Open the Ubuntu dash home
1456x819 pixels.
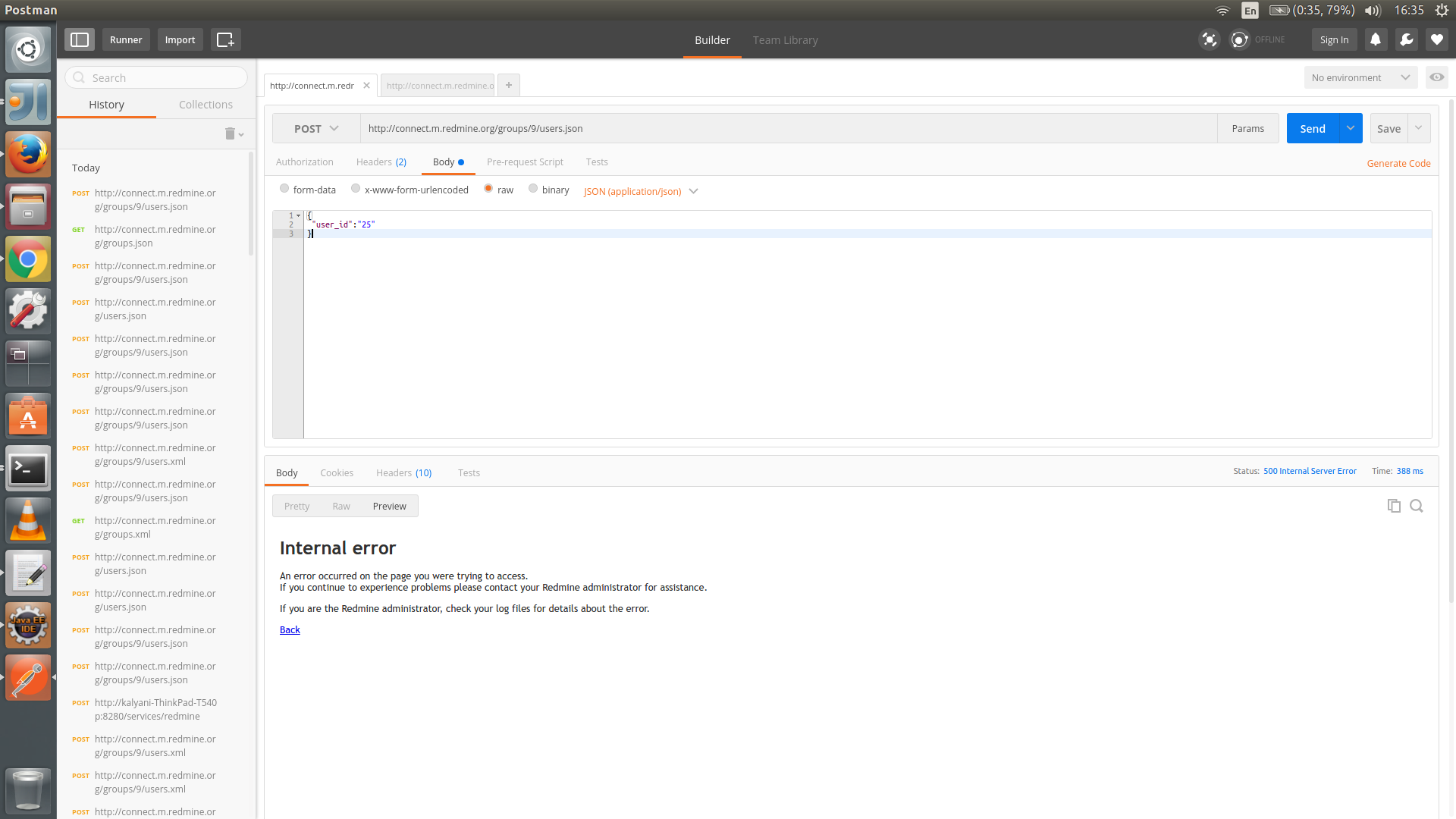click(x=28, y=49)
